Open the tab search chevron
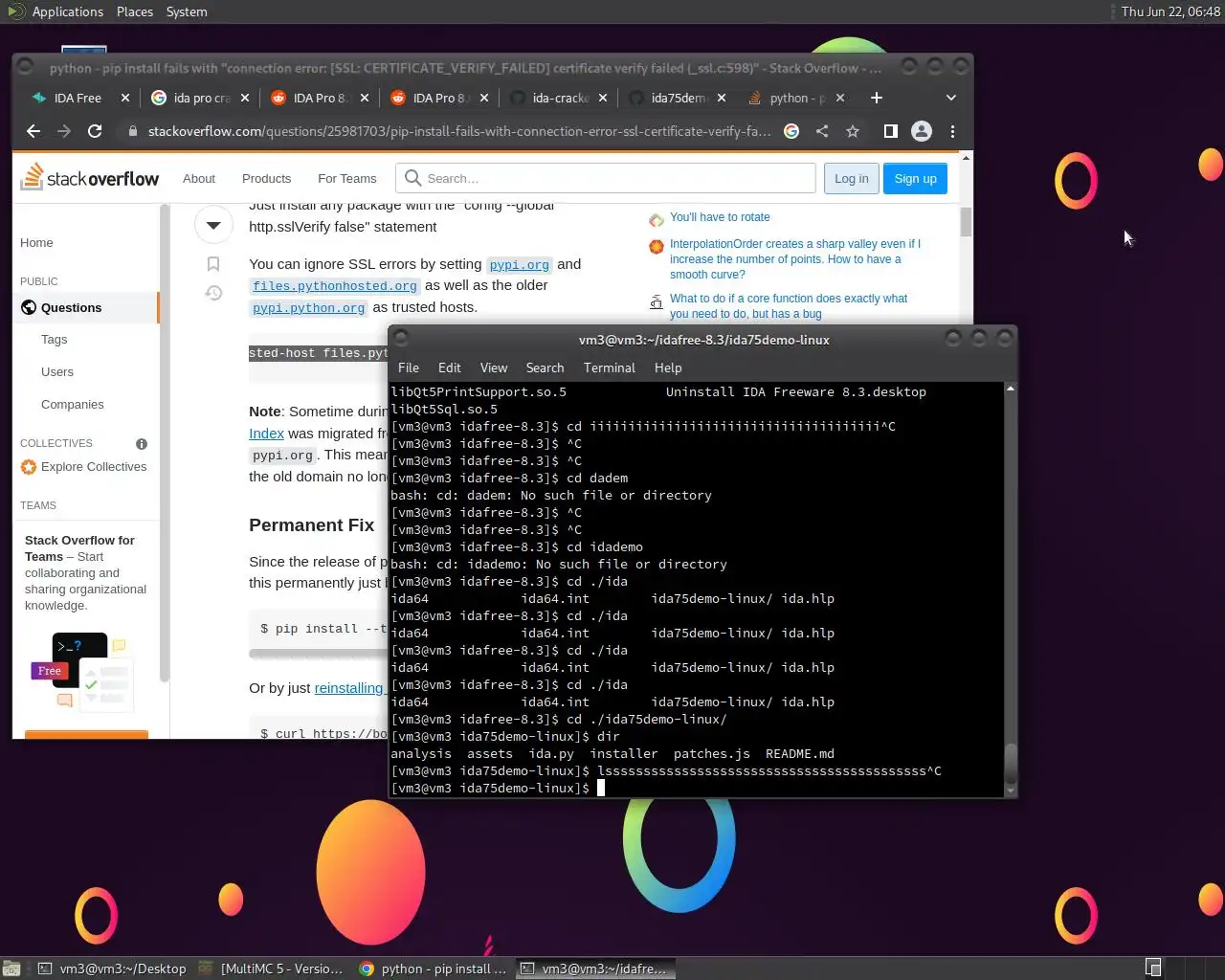1225x980 pixels. click(950, 98)
